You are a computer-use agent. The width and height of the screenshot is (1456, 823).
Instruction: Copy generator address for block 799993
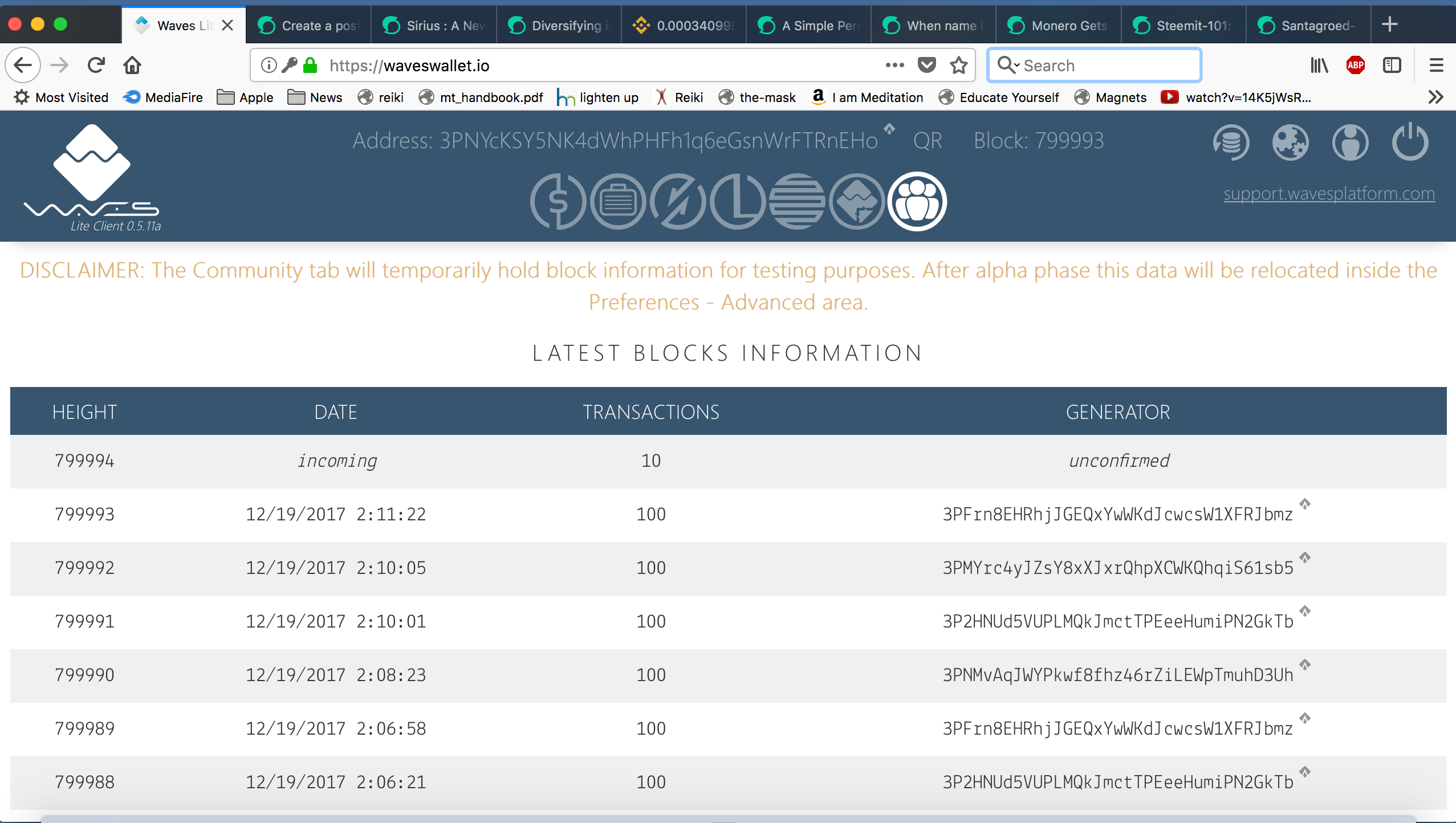coord(1305,504)
